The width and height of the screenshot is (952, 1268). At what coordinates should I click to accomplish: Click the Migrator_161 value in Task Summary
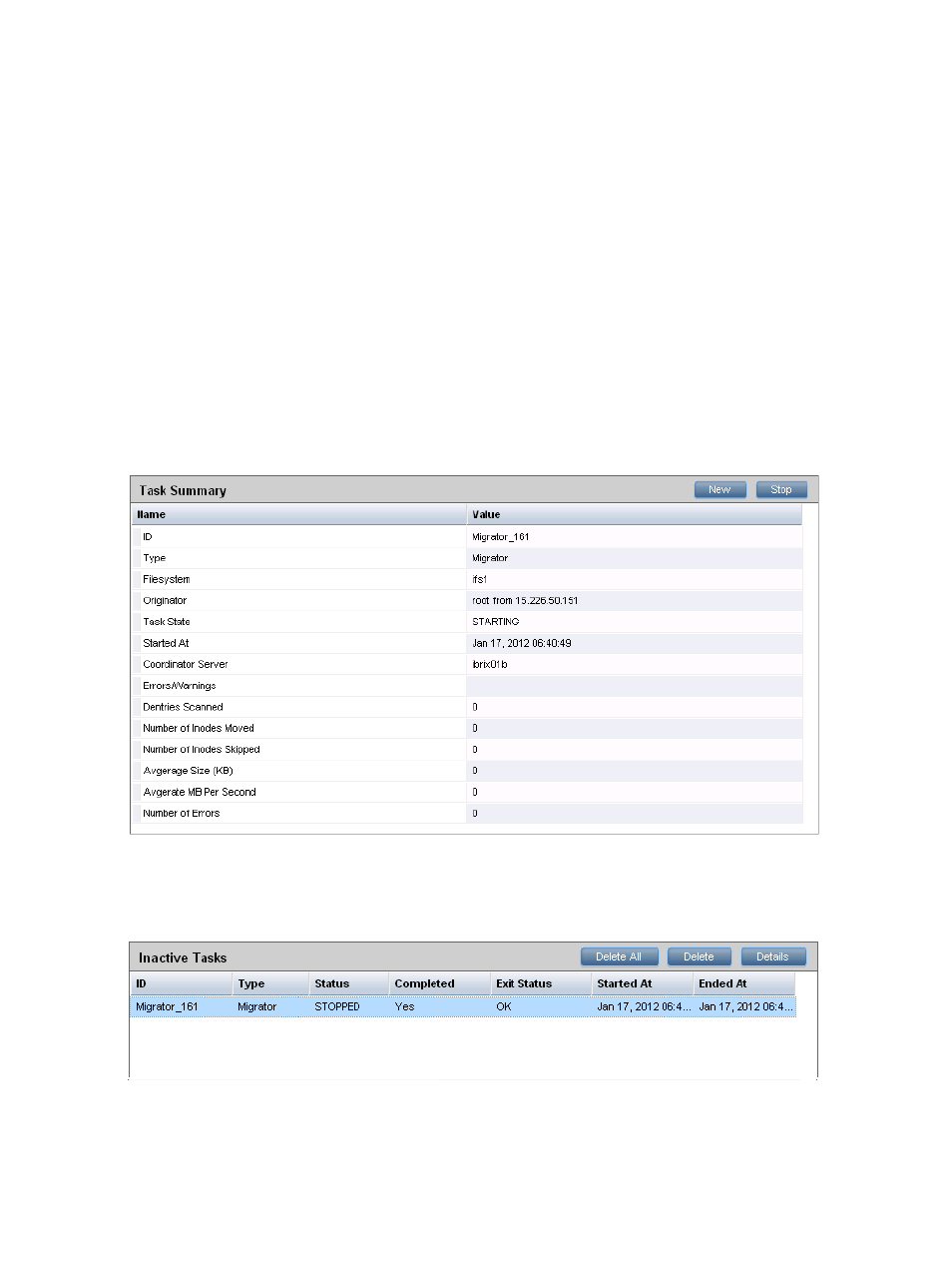pos(501,537)
